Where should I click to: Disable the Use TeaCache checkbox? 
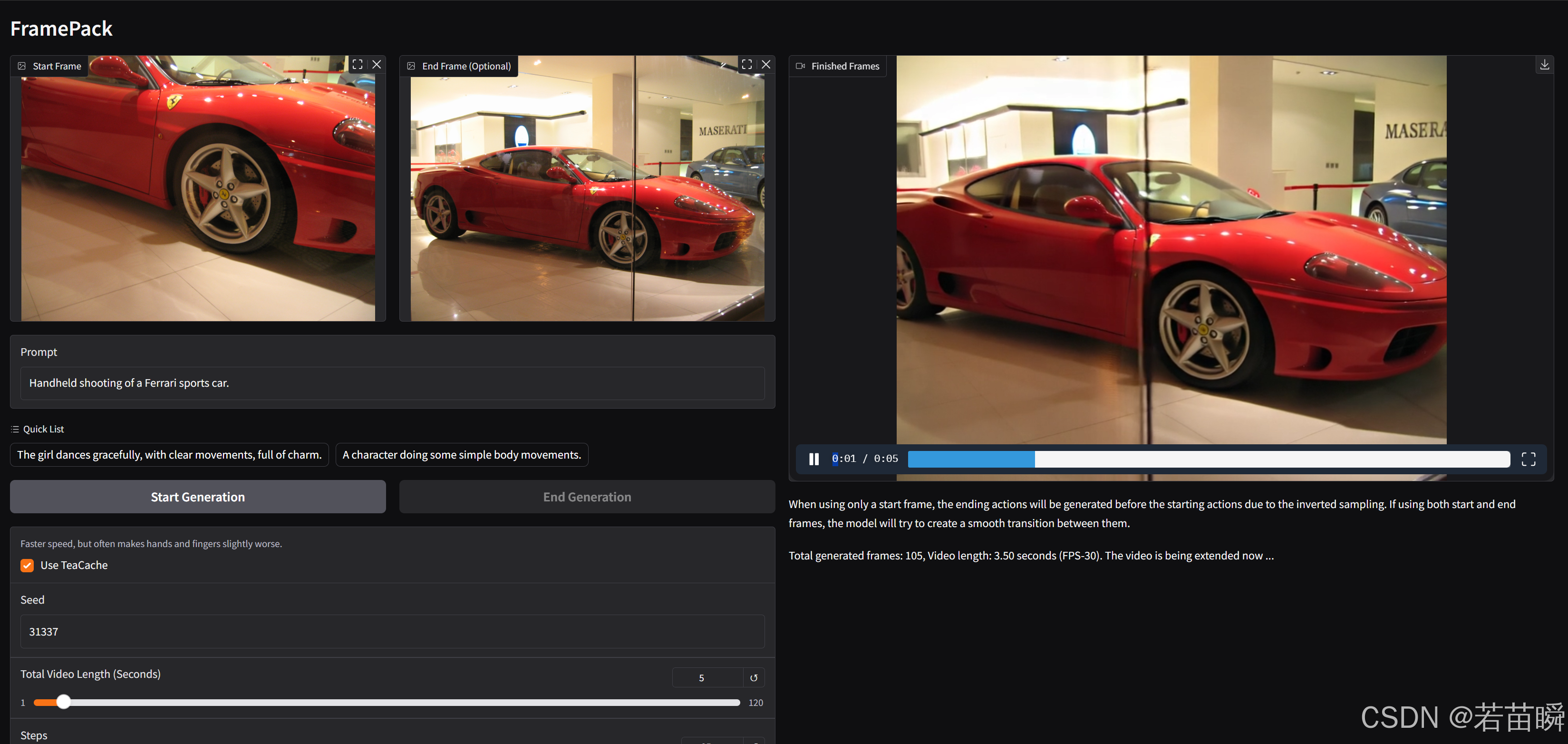click(x=28, y=565)
